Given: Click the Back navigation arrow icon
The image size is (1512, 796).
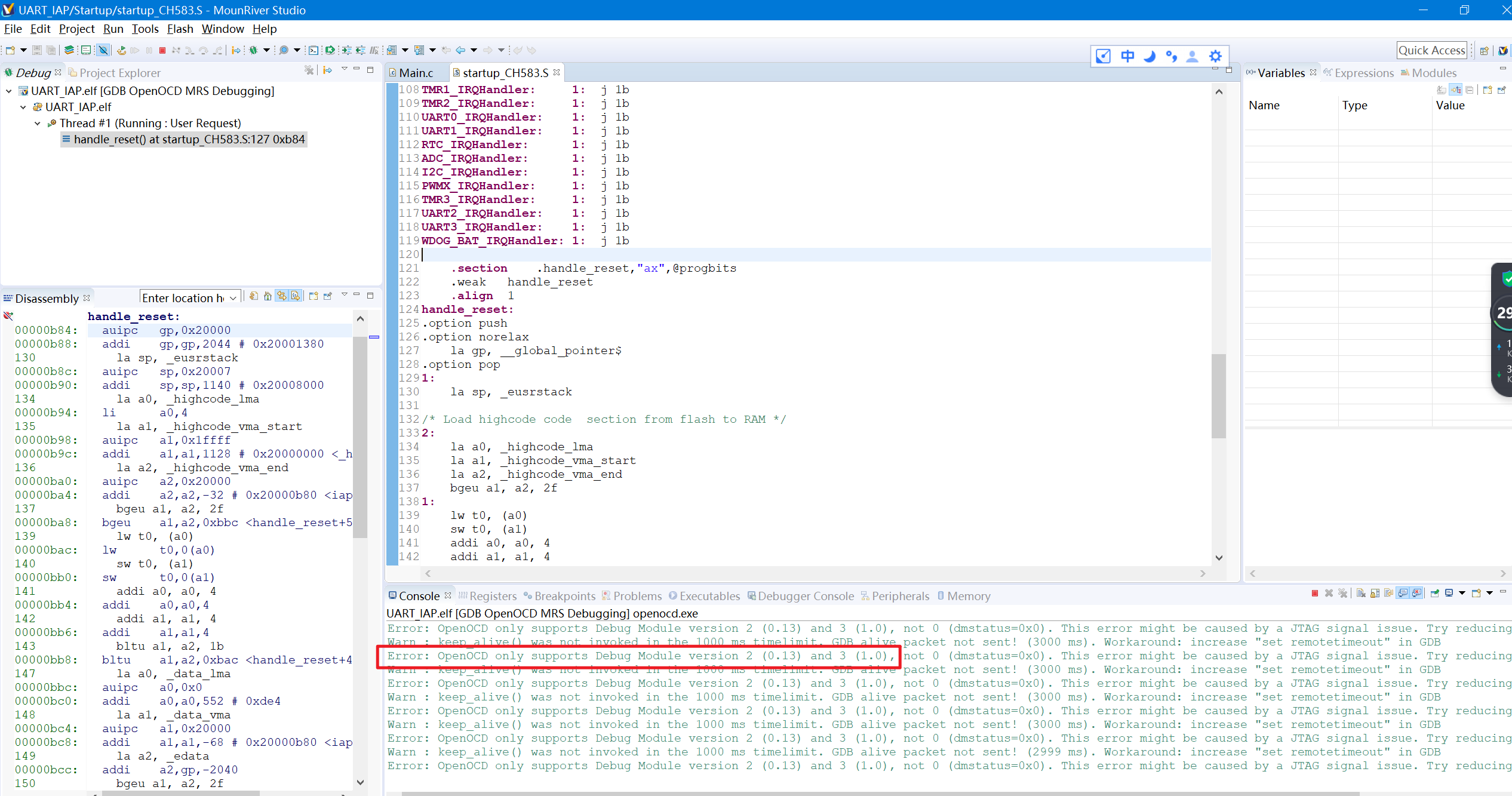Looking at the screenshot, I should coord(460,51).
